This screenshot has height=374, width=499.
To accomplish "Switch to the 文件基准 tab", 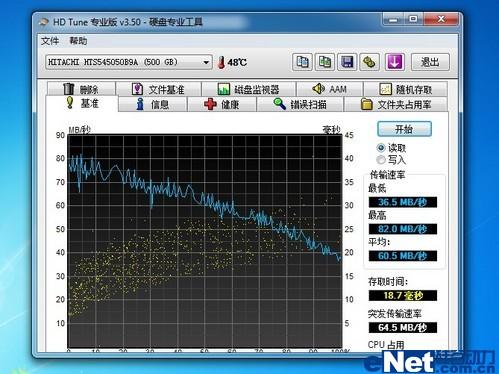I will [158, 89].
